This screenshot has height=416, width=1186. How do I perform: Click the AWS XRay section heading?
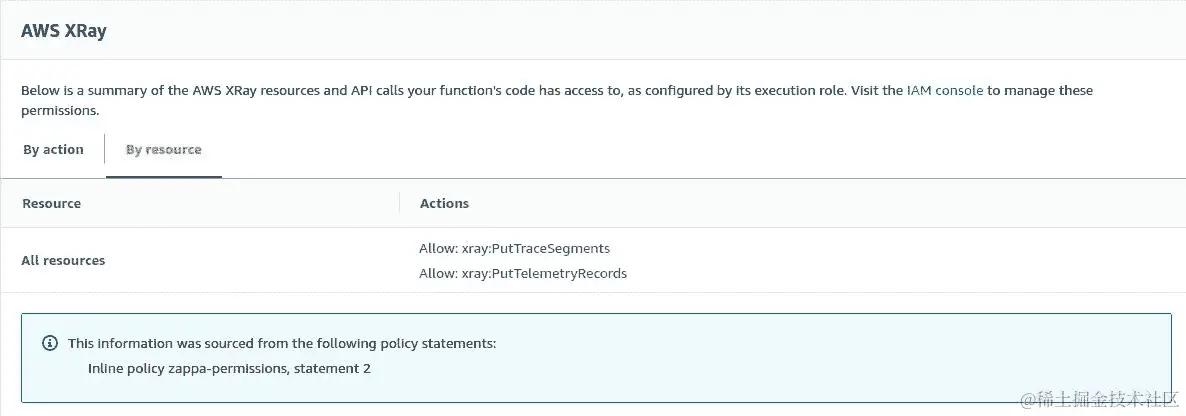64,31
